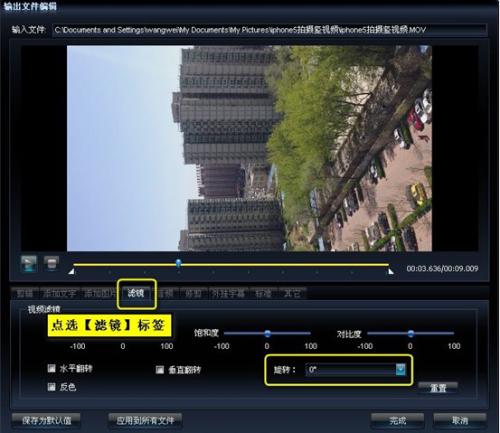Click the 饱和度 saturation slider handle

coord(267,333)
